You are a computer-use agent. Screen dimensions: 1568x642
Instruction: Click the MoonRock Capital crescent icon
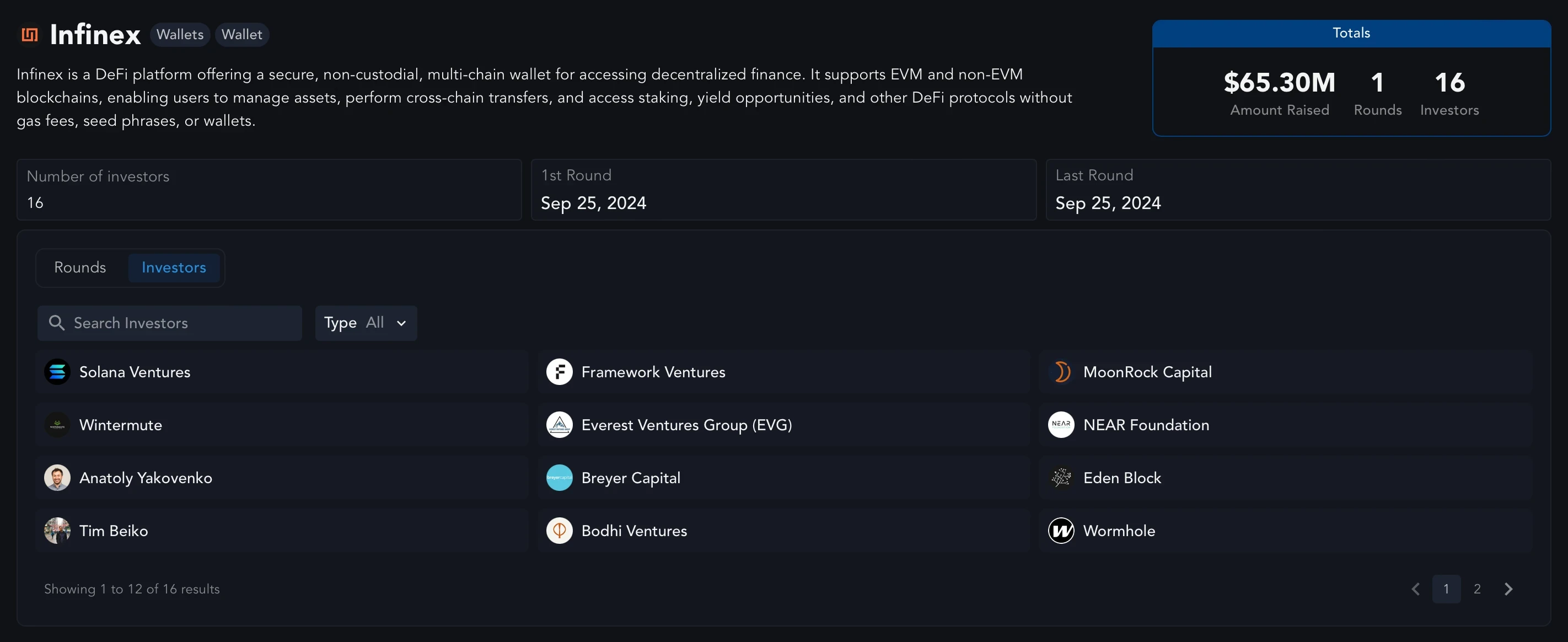1061,372
